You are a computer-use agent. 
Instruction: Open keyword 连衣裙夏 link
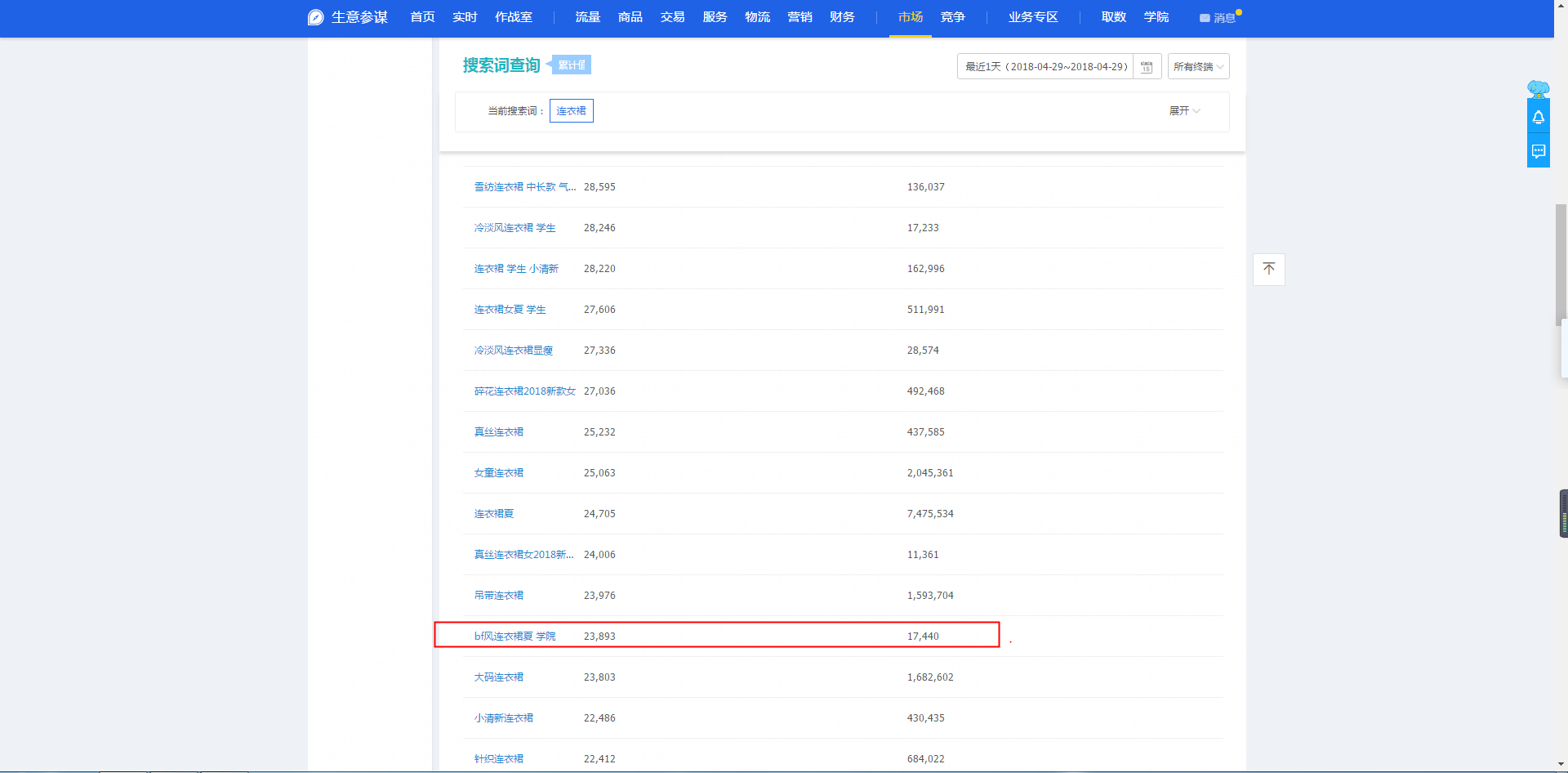[493, 514]
